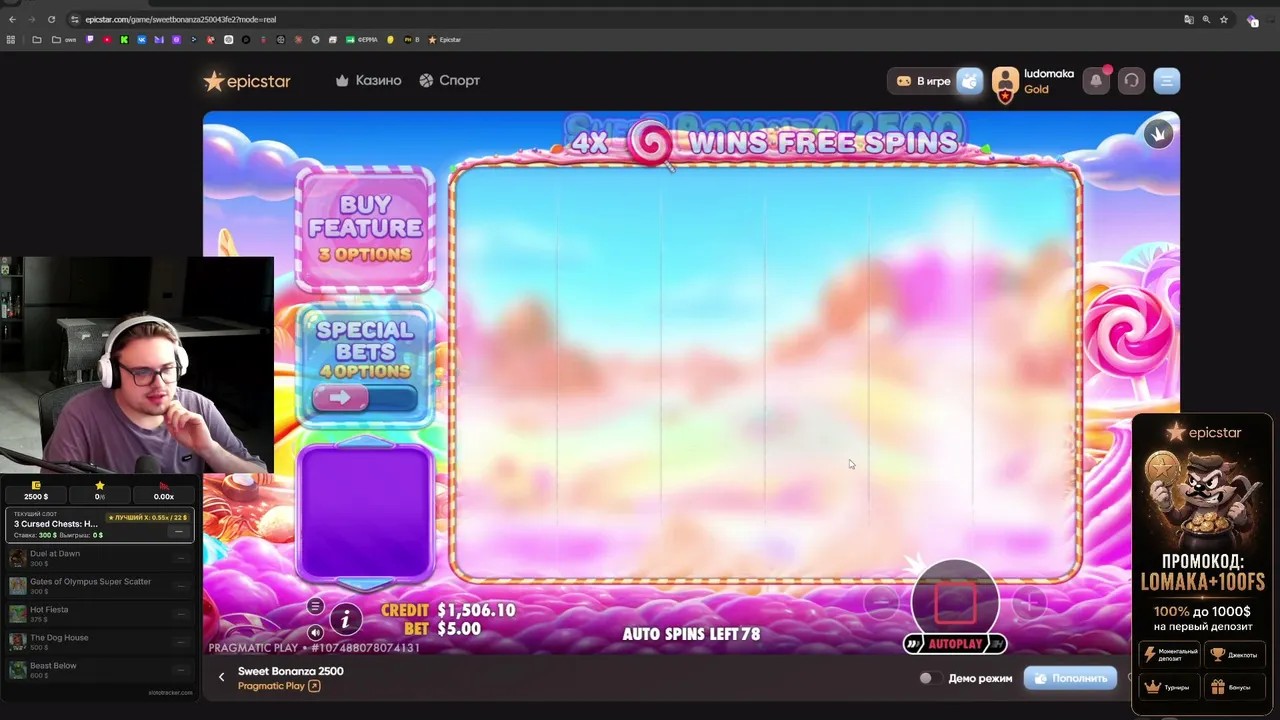Click Бонусы promo tile

pos(1234,687)
